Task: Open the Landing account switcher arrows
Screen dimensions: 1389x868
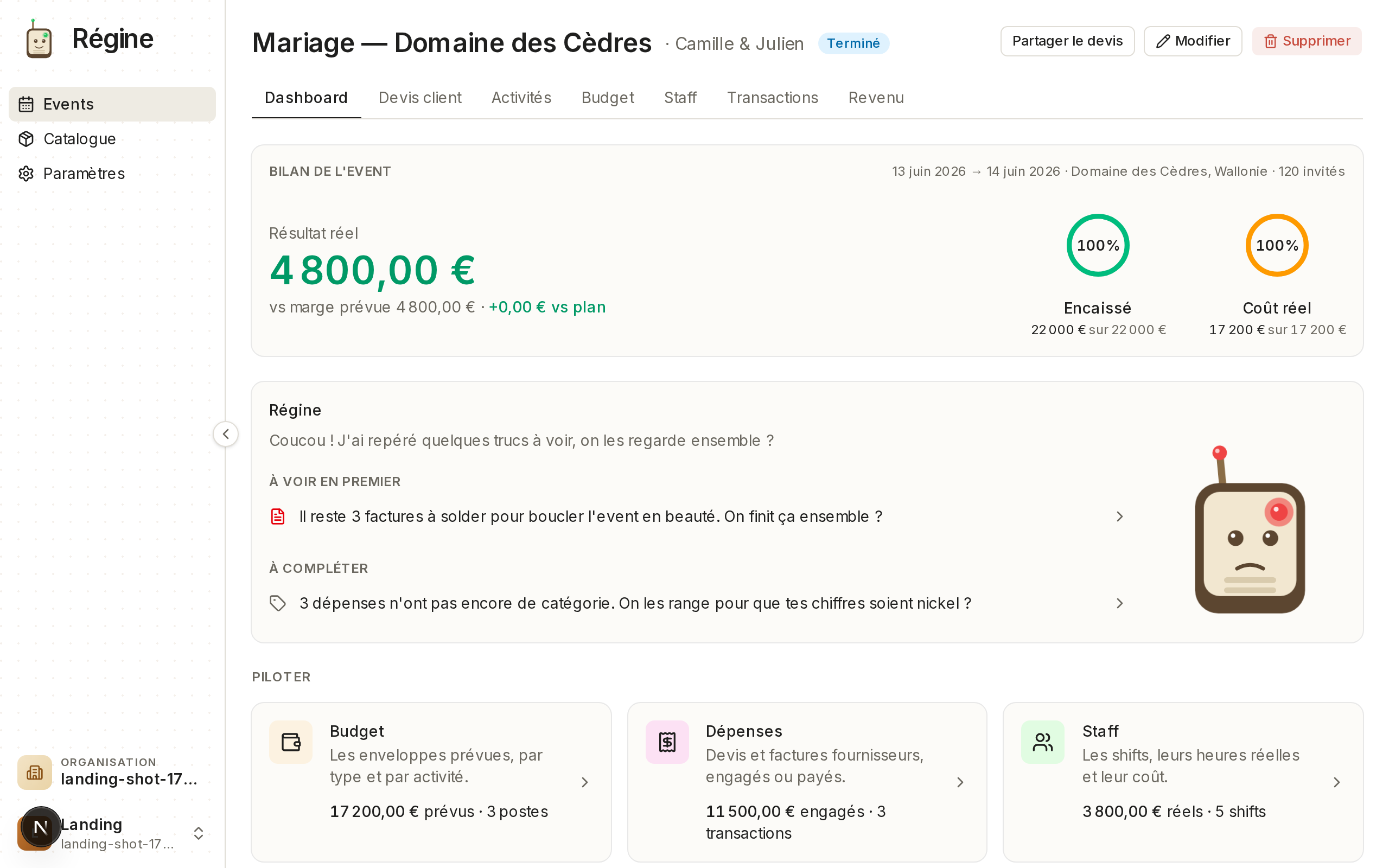Action: (199, 833)
